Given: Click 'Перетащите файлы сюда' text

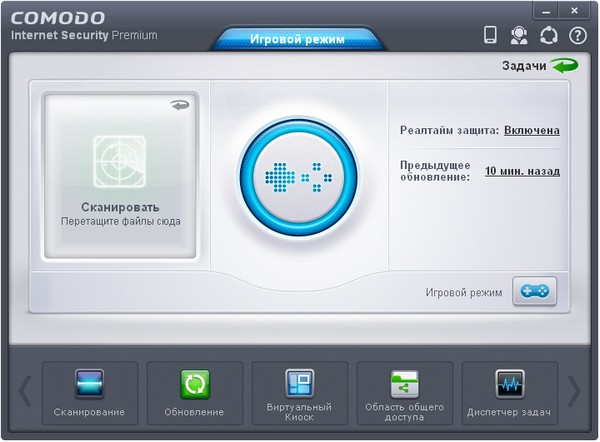Looking at the screenshot, I should pyautogui.click(x=121, y=221).
